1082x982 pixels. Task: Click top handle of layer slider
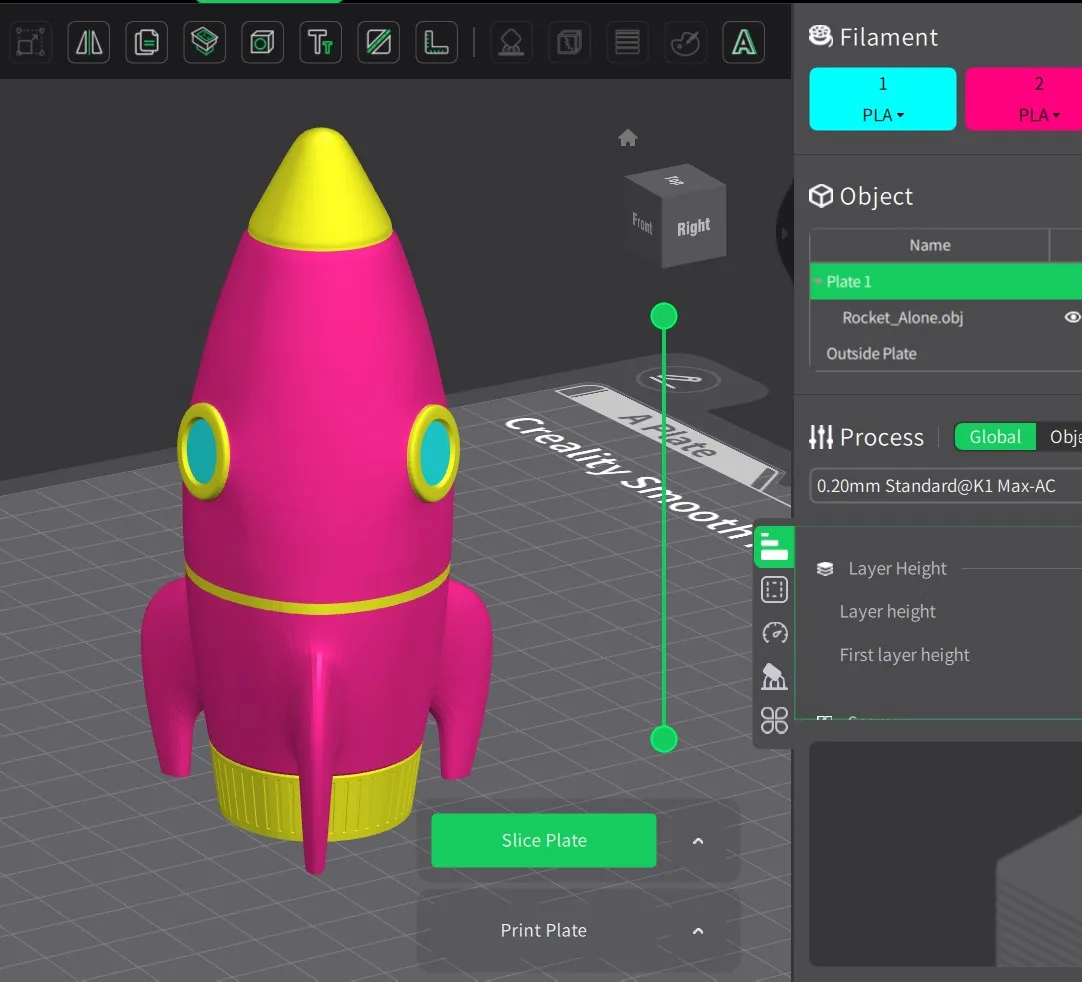(x=664, y=316)
